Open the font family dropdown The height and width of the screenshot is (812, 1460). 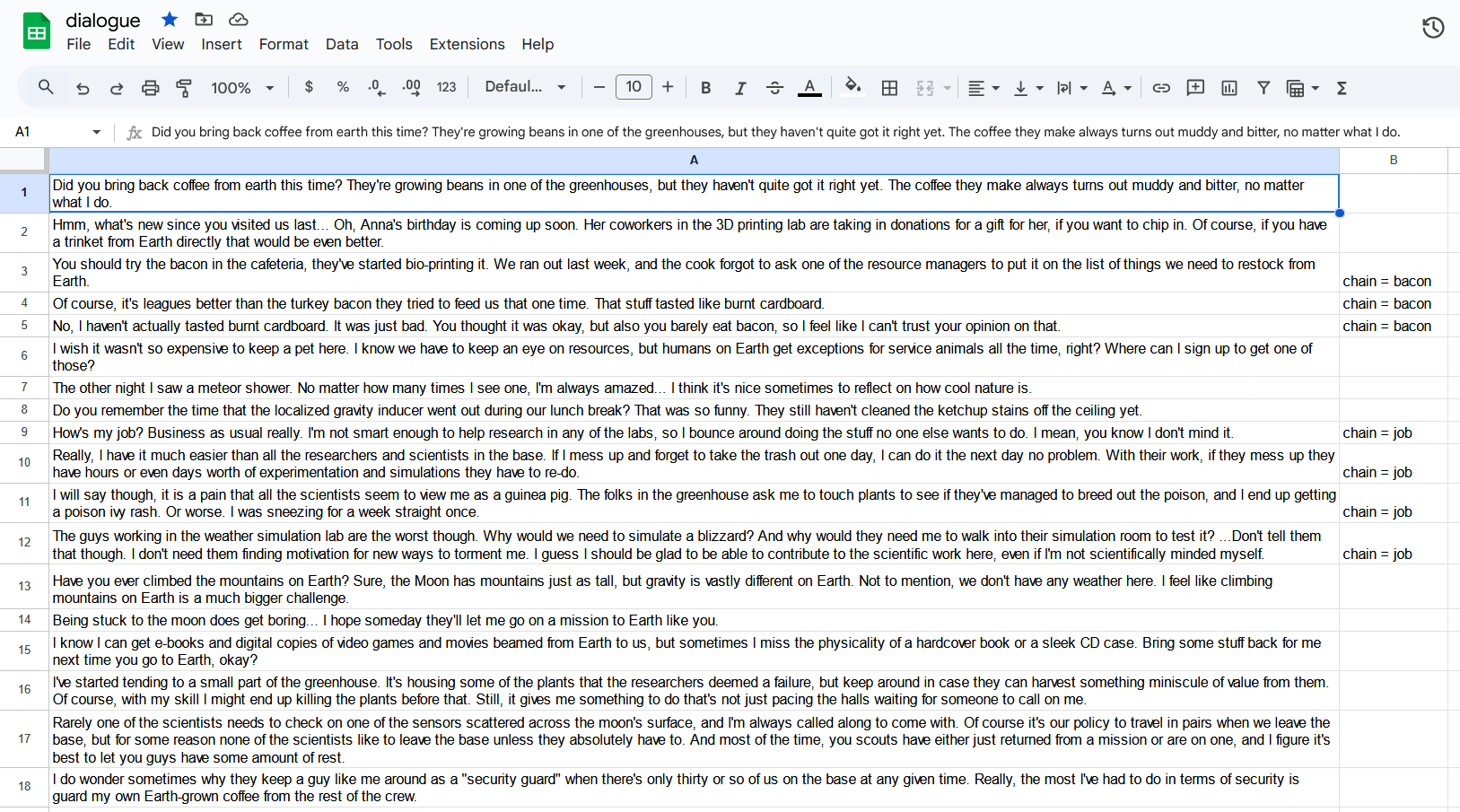525,87
